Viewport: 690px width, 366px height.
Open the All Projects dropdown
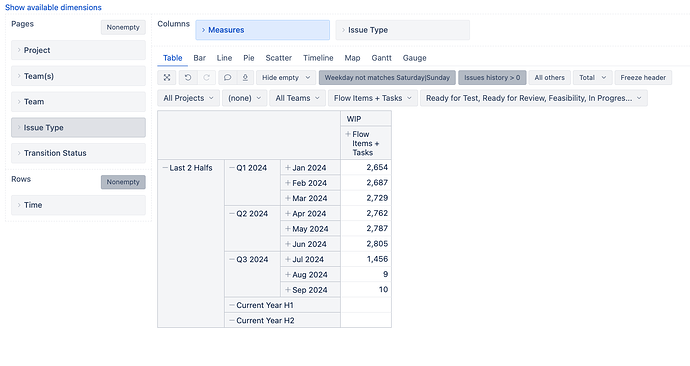(x=188, y=98)
